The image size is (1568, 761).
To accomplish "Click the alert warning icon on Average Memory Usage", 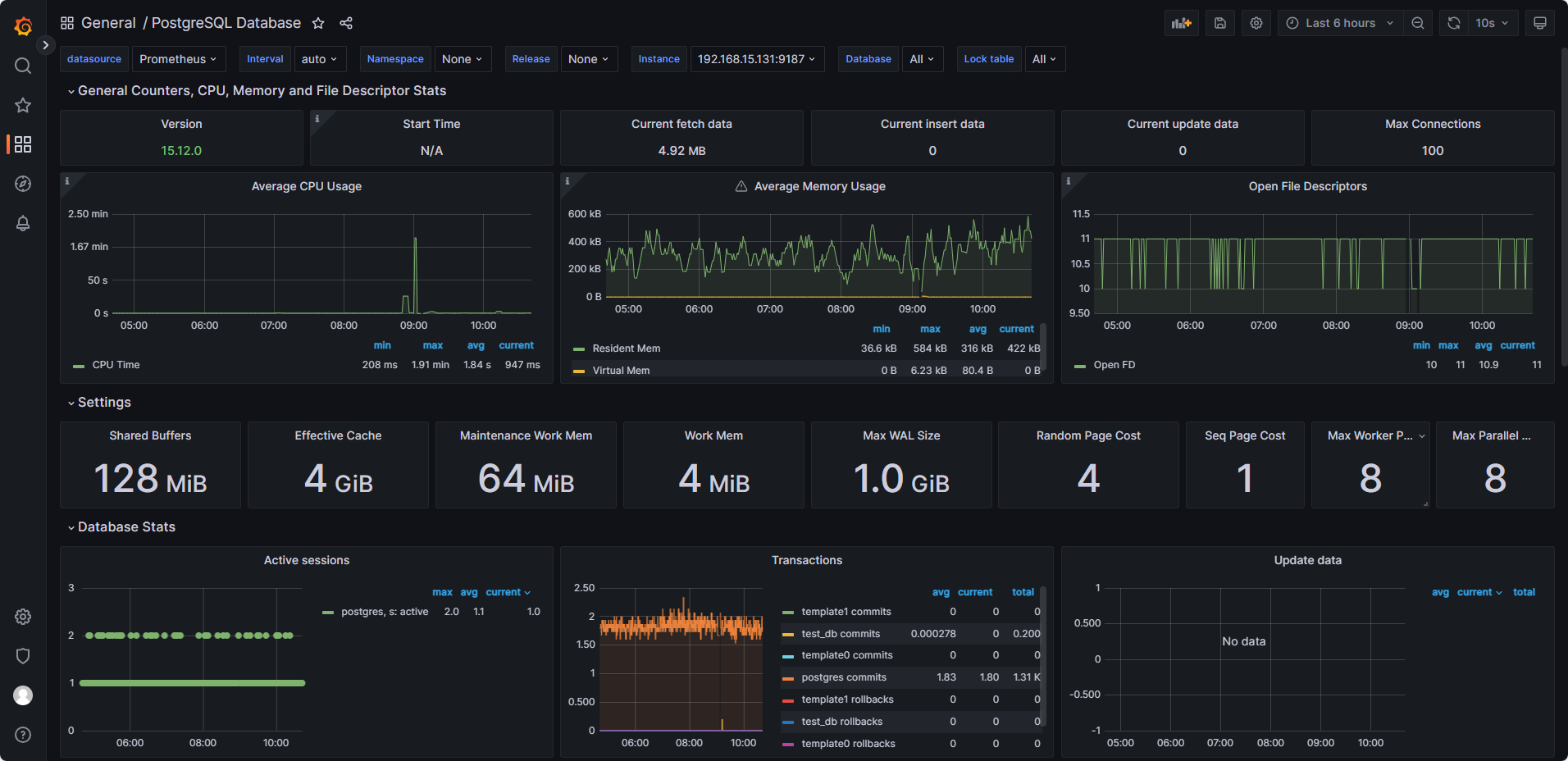I will [x=741, y=186].
